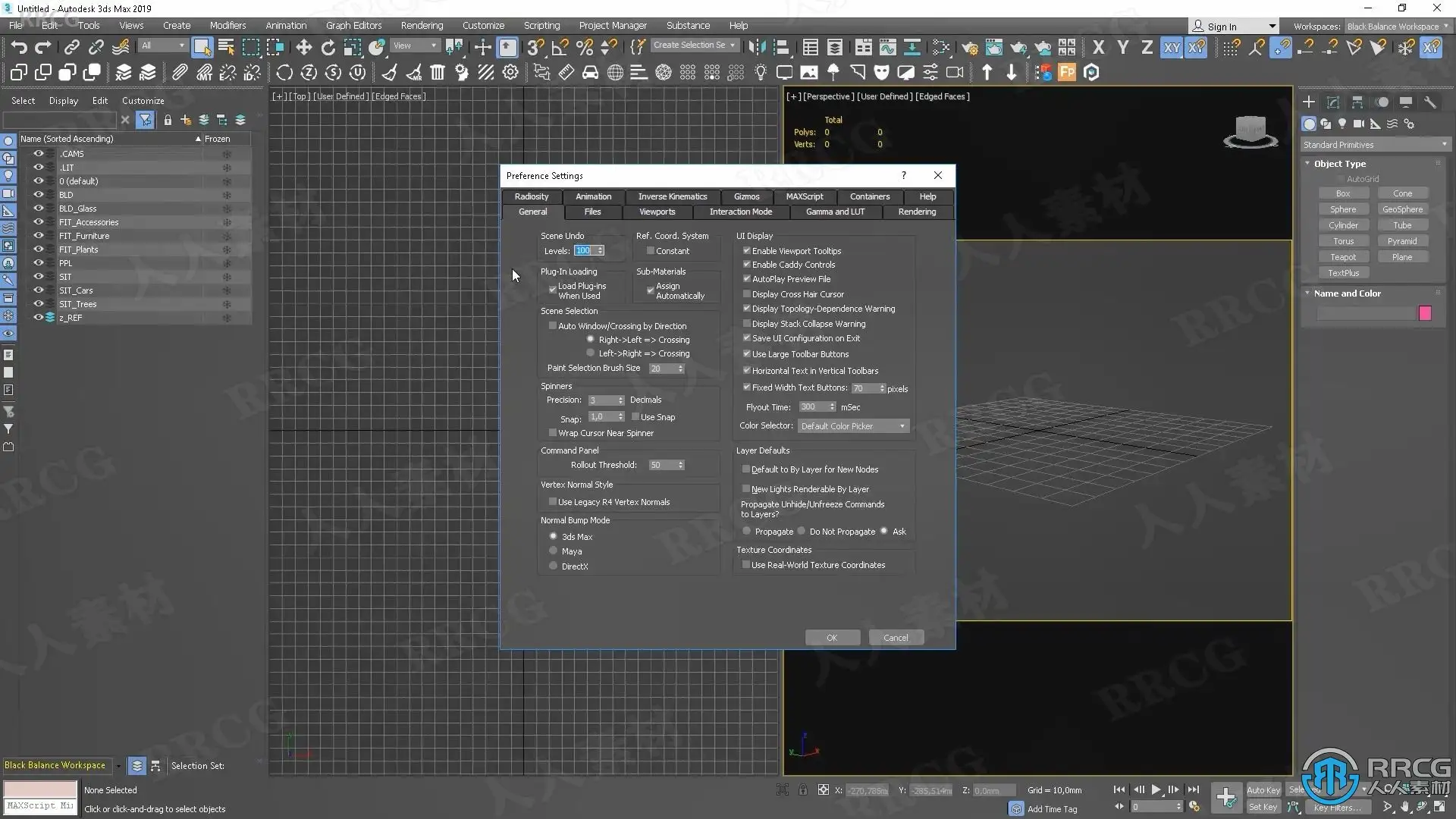Restrict transform to the X axis
1456x819 pixels.
click(x=1098, y=47)
